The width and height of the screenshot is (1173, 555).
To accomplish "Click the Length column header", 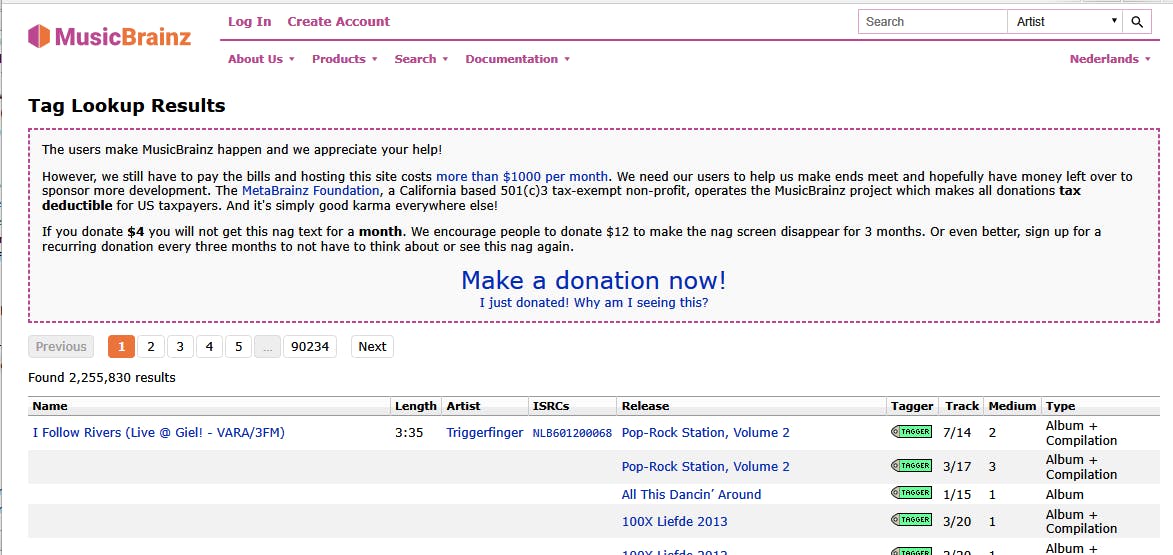I will click(x=416, y=406).
